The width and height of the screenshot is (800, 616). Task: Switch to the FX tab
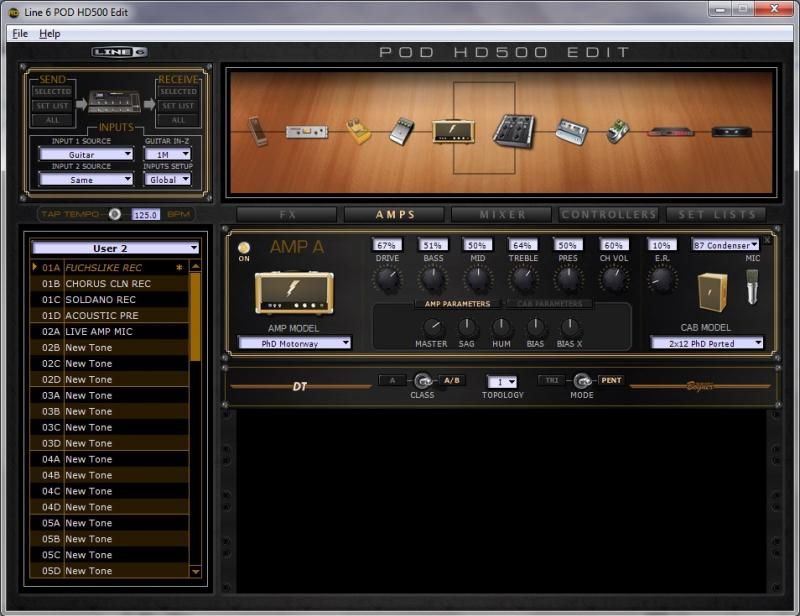click(x=287, y=215)
